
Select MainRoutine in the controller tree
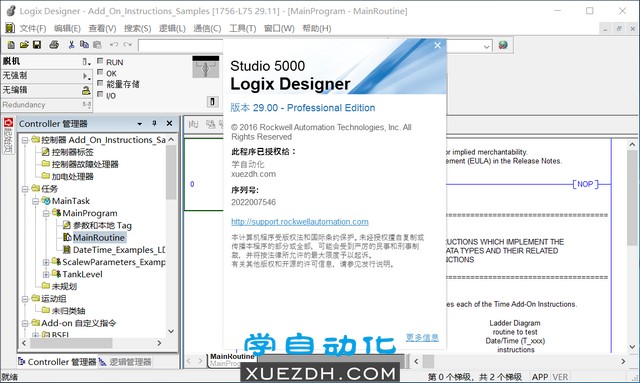(x=99, y=238)
